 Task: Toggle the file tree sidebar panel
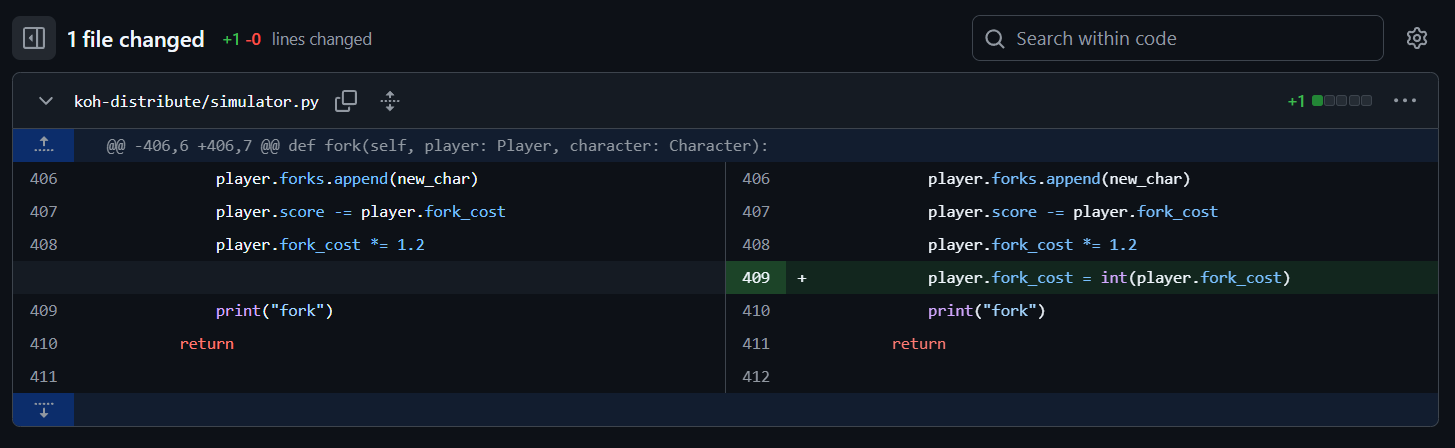click(x=34, y=39)
